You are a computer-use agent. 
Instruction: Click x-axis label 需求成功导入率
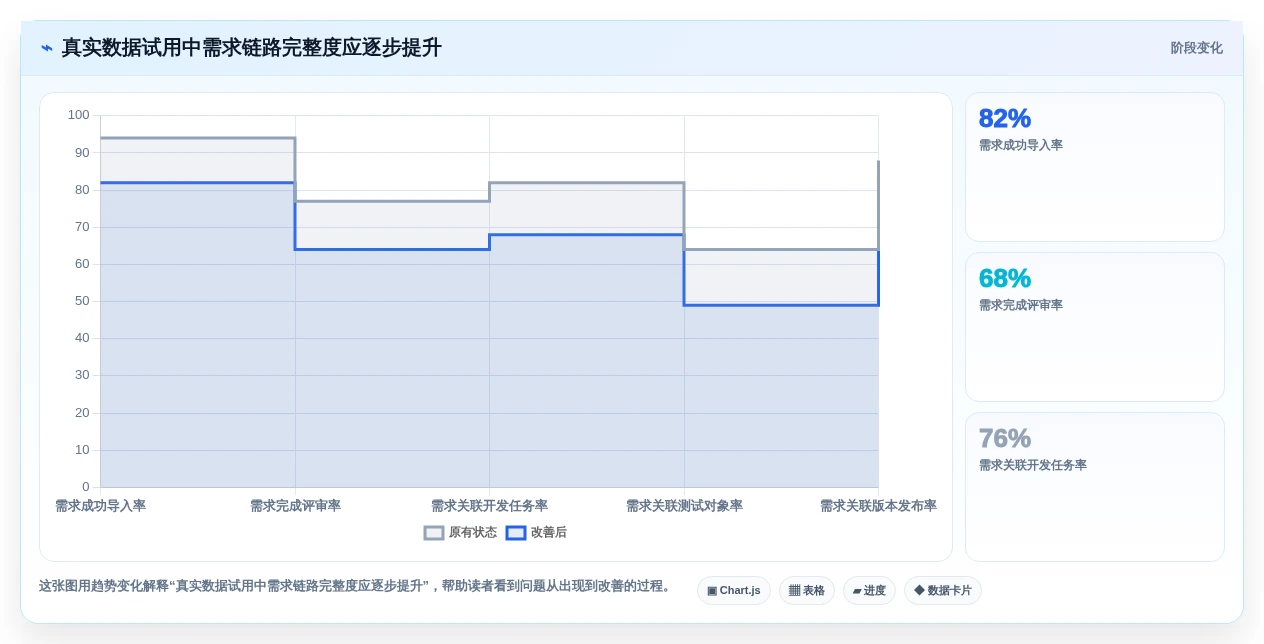pos(100,506)
